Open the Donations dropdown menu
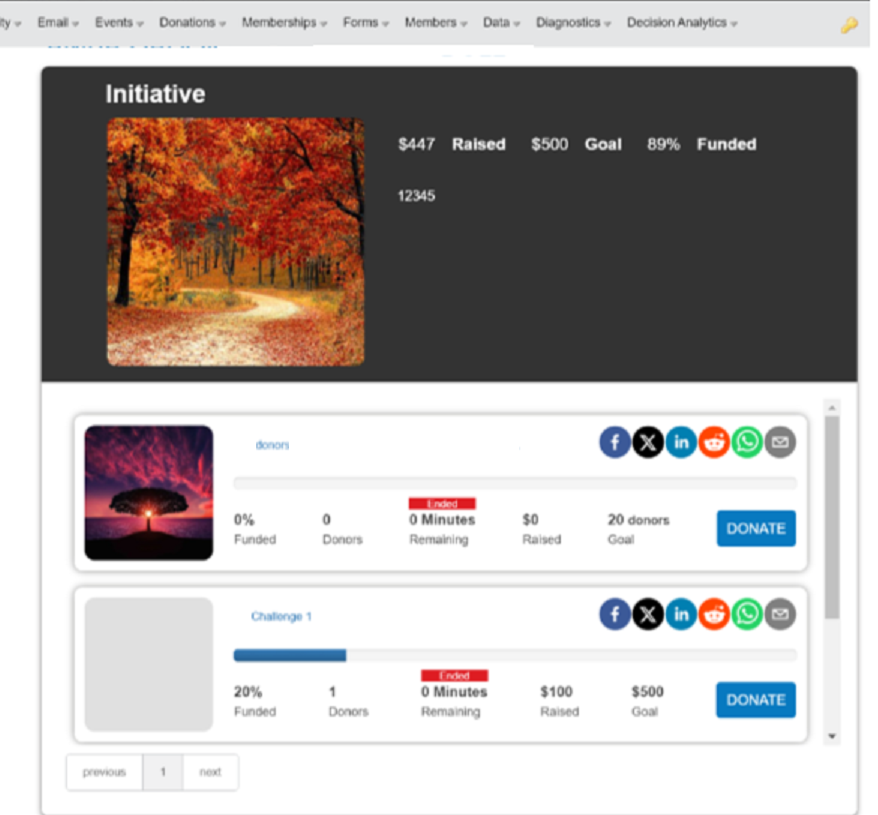Screen dimensions: 878x815 click(x=192, y=22)
